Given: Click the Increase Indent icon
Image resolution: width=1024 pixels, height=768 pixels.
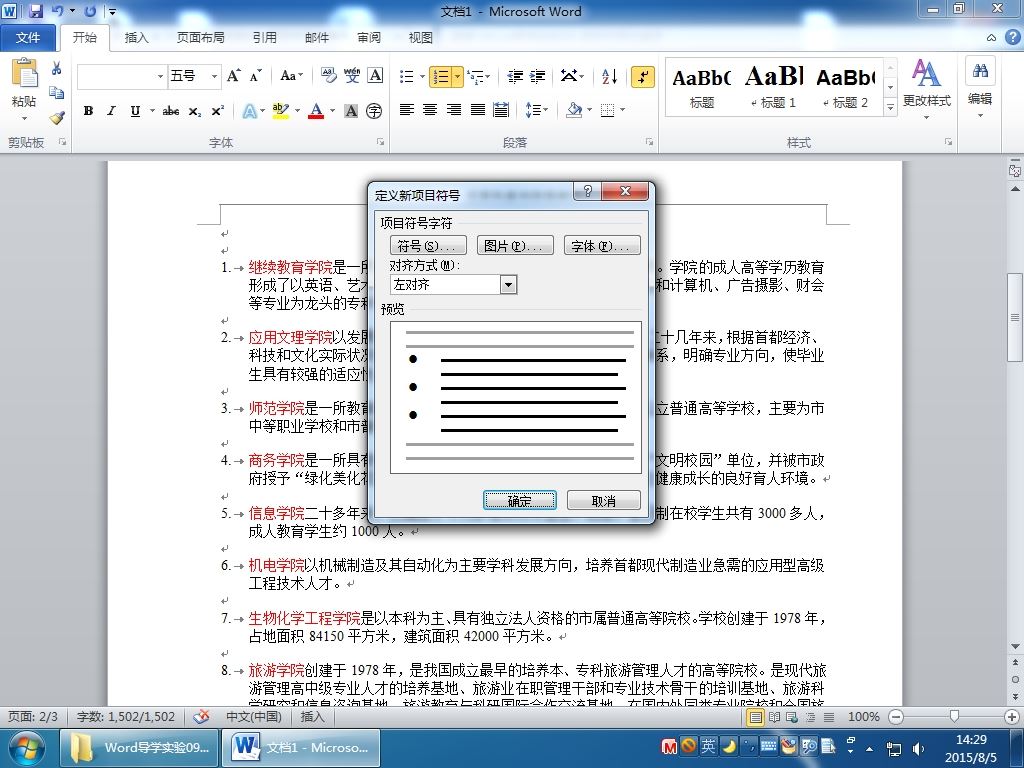Looking at the screenshot, I should coord(537,76).
